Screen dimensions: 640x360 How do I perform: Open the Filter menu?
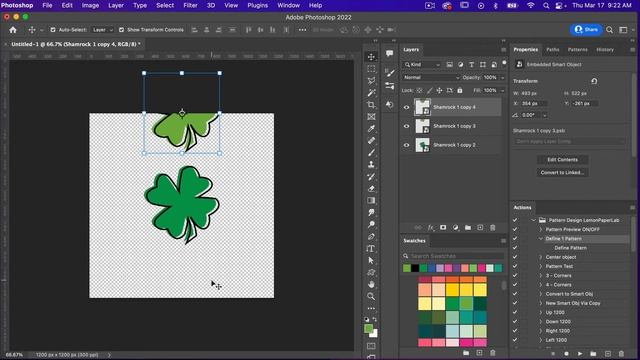(190, 5)
